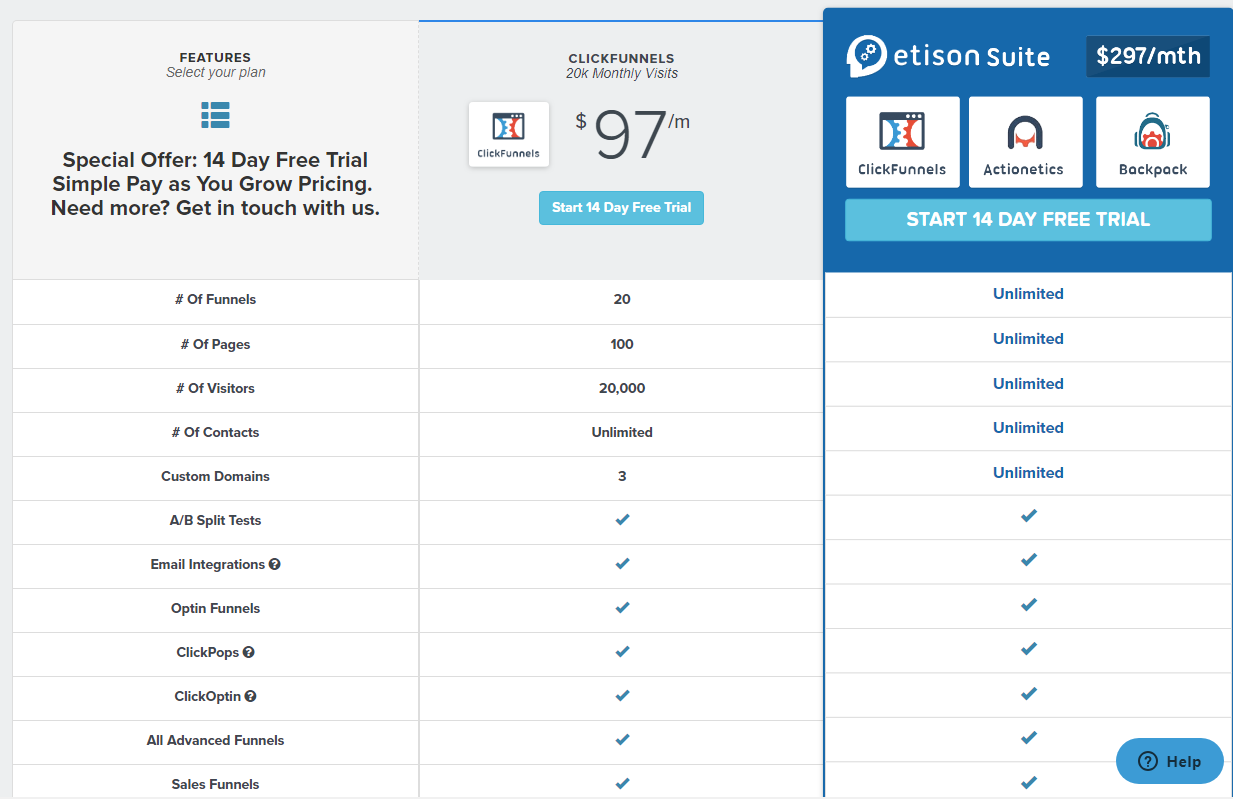Viewport: 1233px width, 799px height.
Task: Click the ClickFunnels logo beside the $97 price
Action: pyautogui.click(x=509, y=134)
